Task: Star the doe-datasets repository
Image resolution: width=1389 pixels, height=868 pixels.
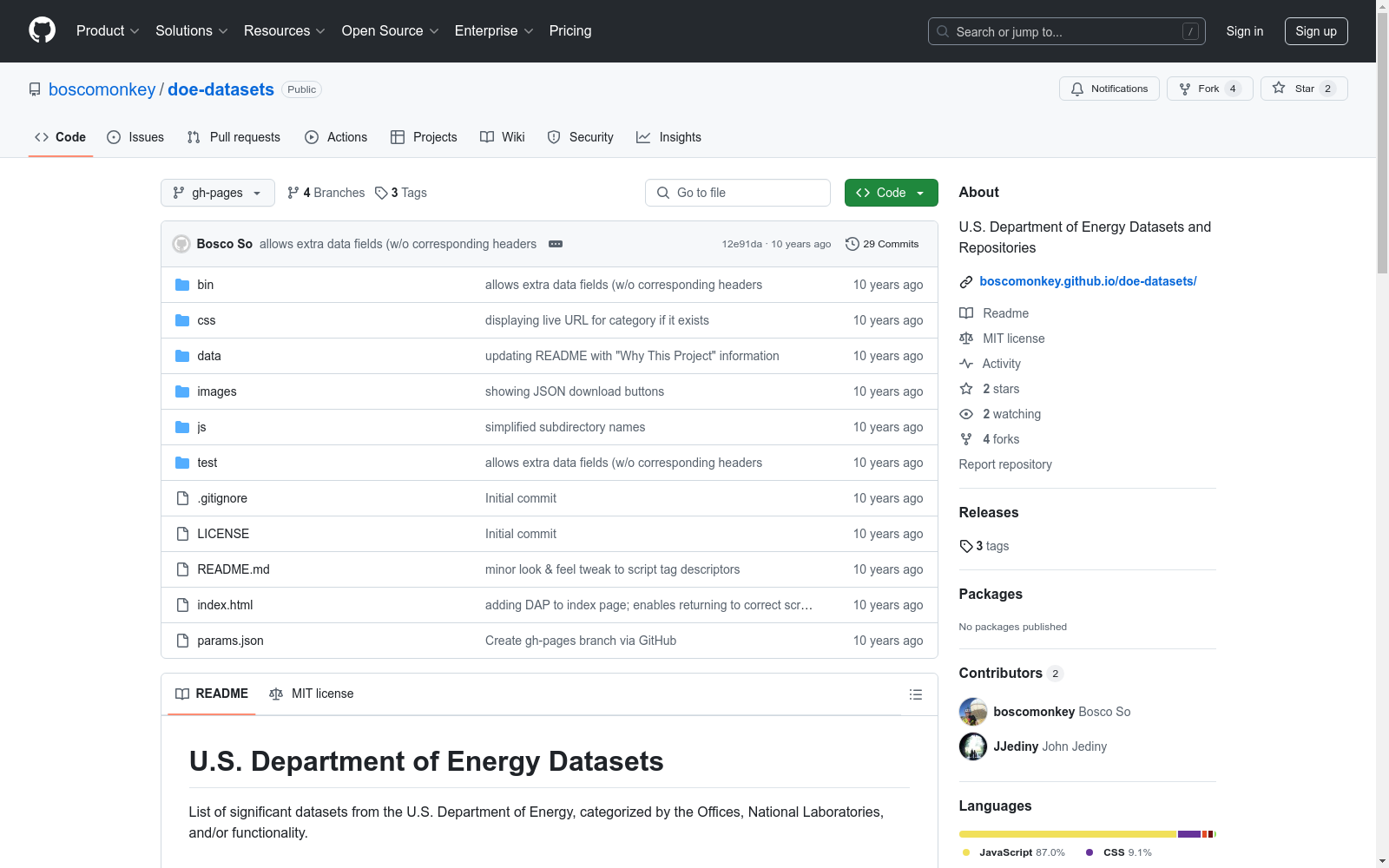Action: (1304, 89)
